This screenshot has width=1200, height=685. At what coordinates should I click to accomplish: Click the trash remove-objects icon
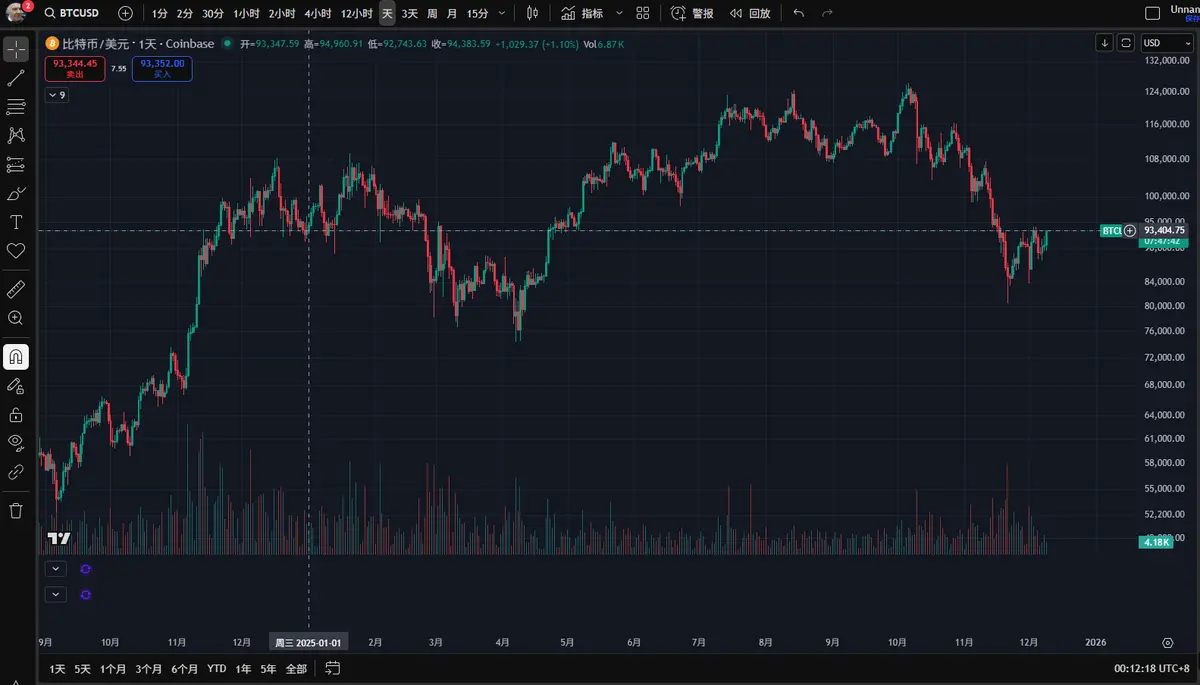16,511
